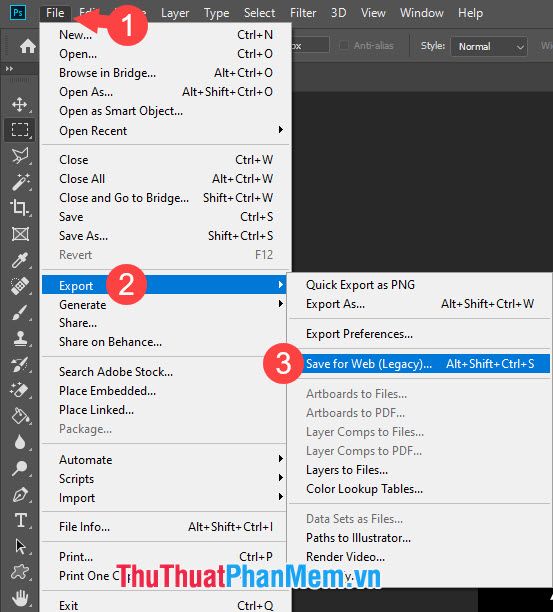Open the 3D menu

point(338,13)
